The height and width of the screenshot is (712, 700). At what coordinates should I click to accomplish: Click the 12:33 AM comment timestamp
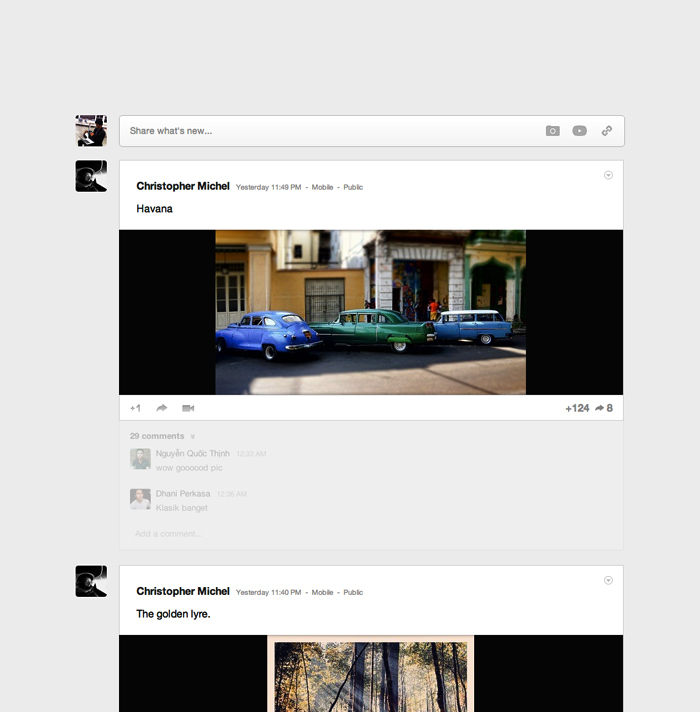click(251, 454)
